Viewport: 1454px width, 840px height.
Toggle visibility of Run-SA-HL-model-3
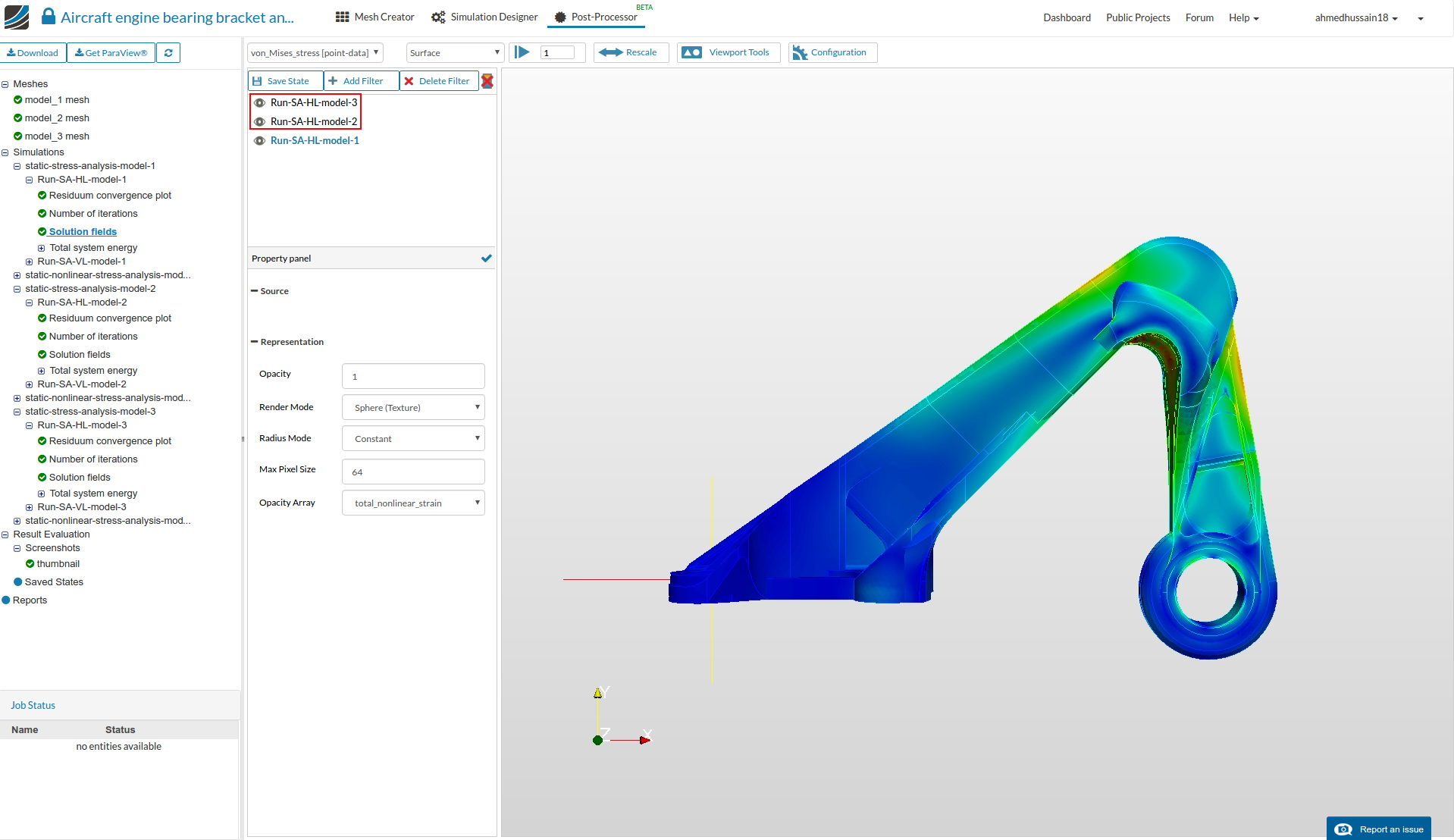[x=259, y=103]
